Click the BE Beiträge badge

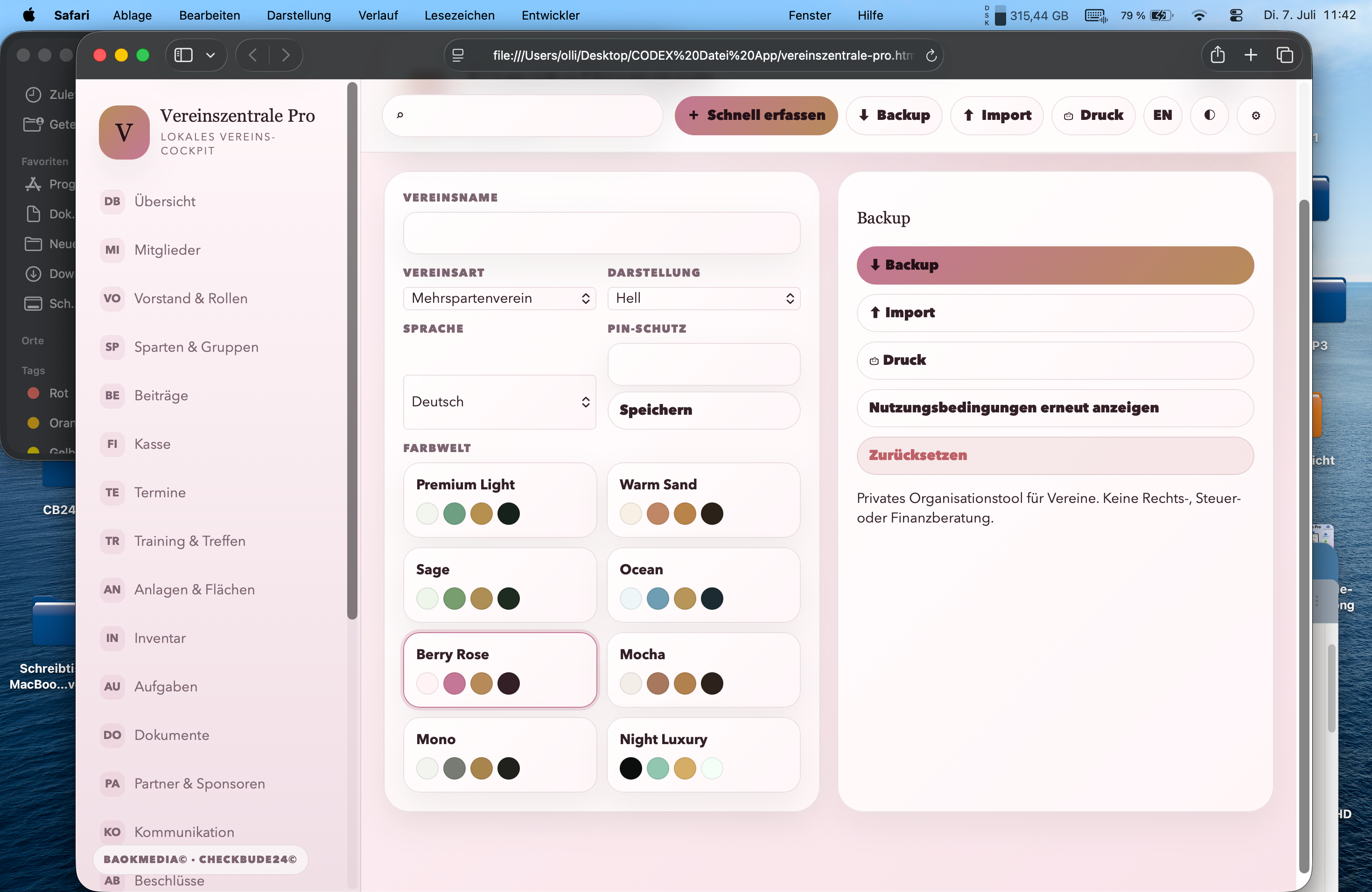click(x=112, y=395)
